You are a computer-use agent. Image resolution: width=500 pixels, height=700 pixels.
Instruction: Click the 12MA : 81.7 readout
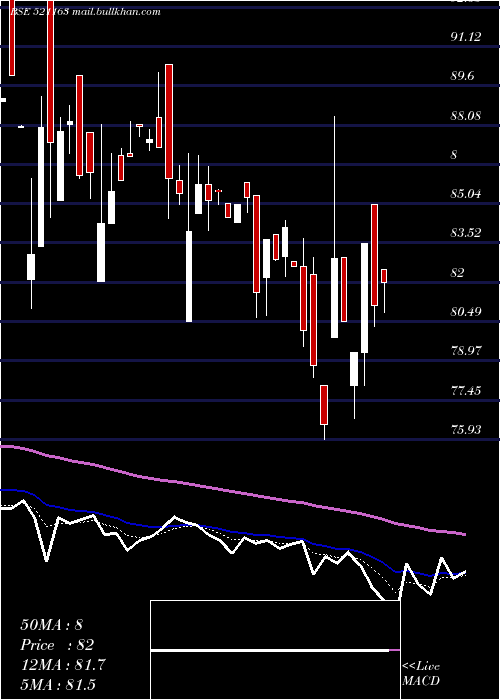(x=63, y=665)
